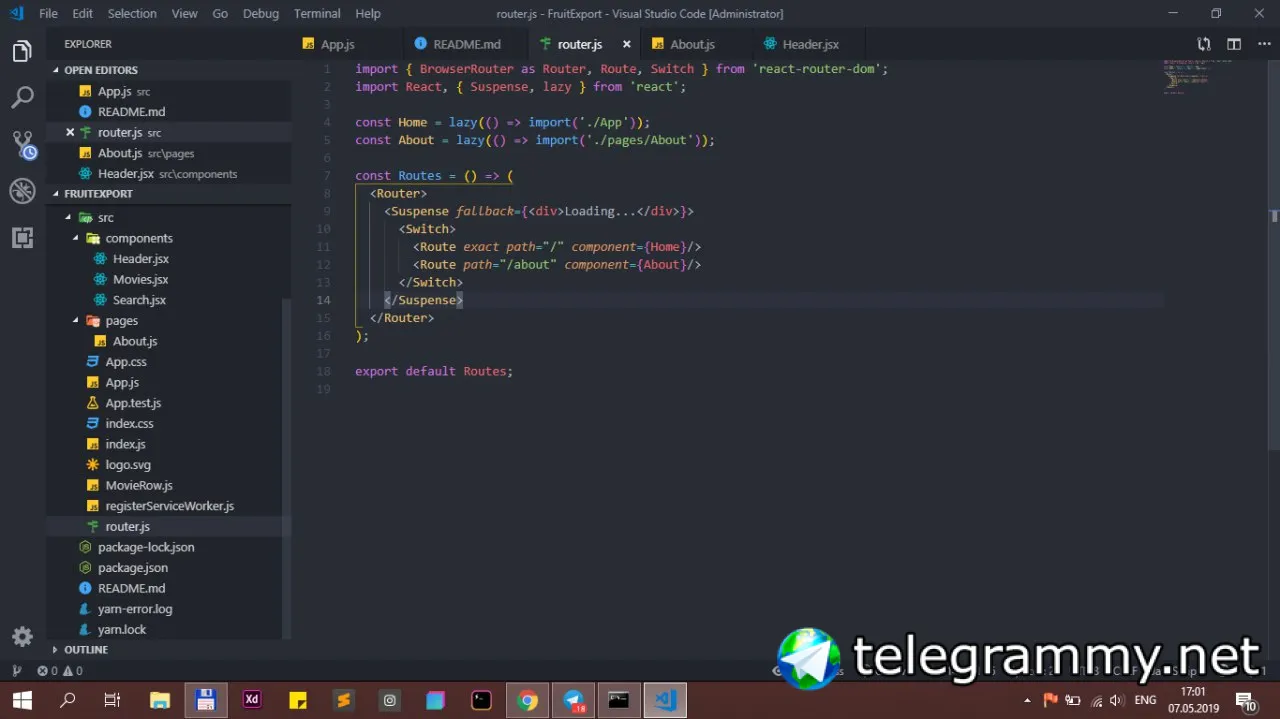The width and height of the screenshot is (1280, 719).
Task: Open the Debug view in the activity bar
Action: tap(22, 191)
